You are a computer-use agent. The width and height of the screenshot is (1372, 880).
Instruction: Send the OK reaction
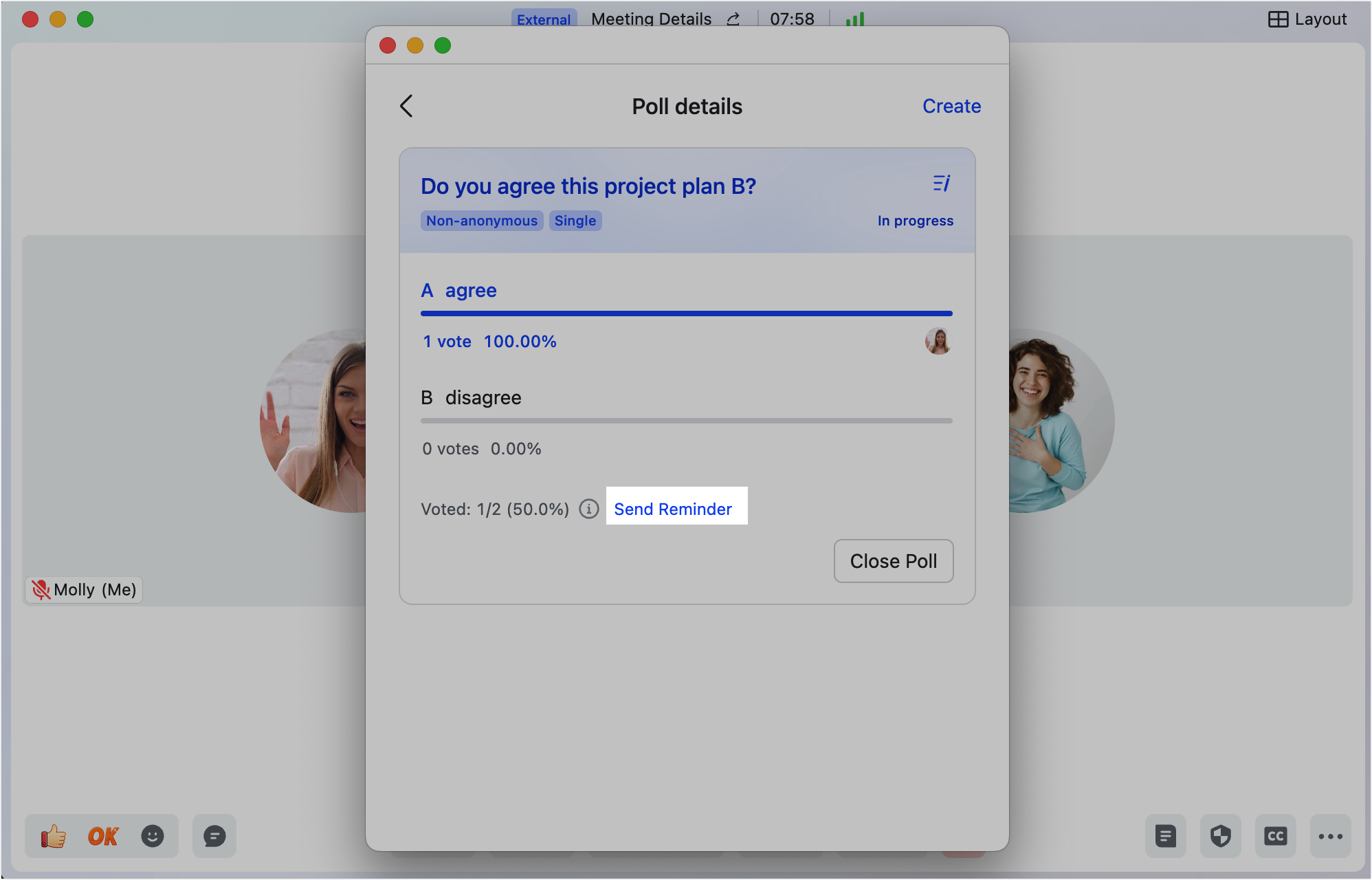pyautogui.click(x=103, y=836)
